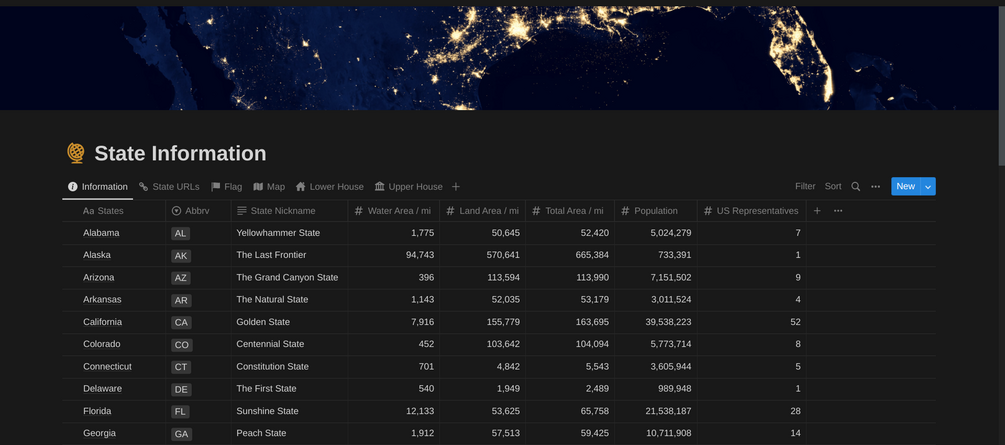Select the Sunshine State nickname cell
This screenshot has width=1005, height=445.
point(290,411)
